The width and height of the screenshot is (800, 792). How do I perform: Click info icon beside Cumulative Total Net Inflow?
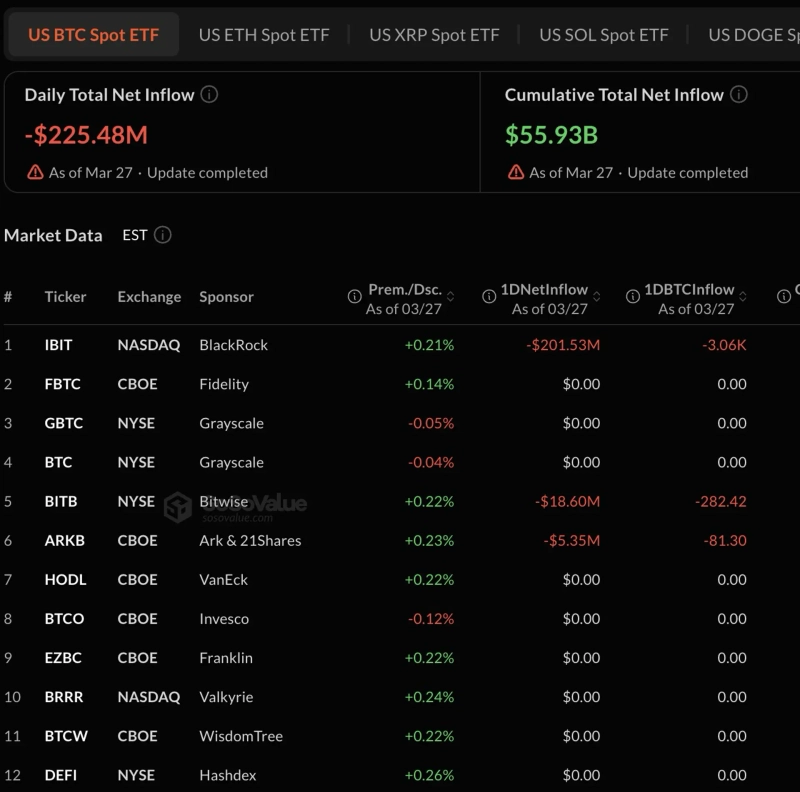click(x=738, y=95)
